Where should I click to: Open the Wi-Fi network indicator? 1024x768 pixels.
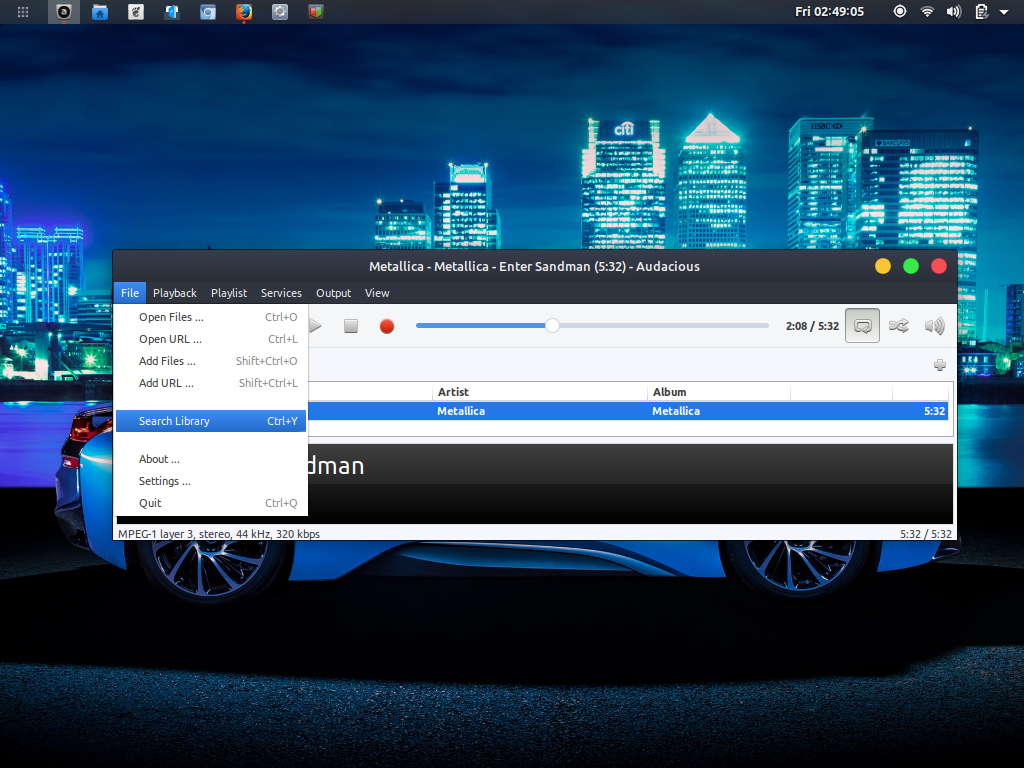[x=927, y=12]
